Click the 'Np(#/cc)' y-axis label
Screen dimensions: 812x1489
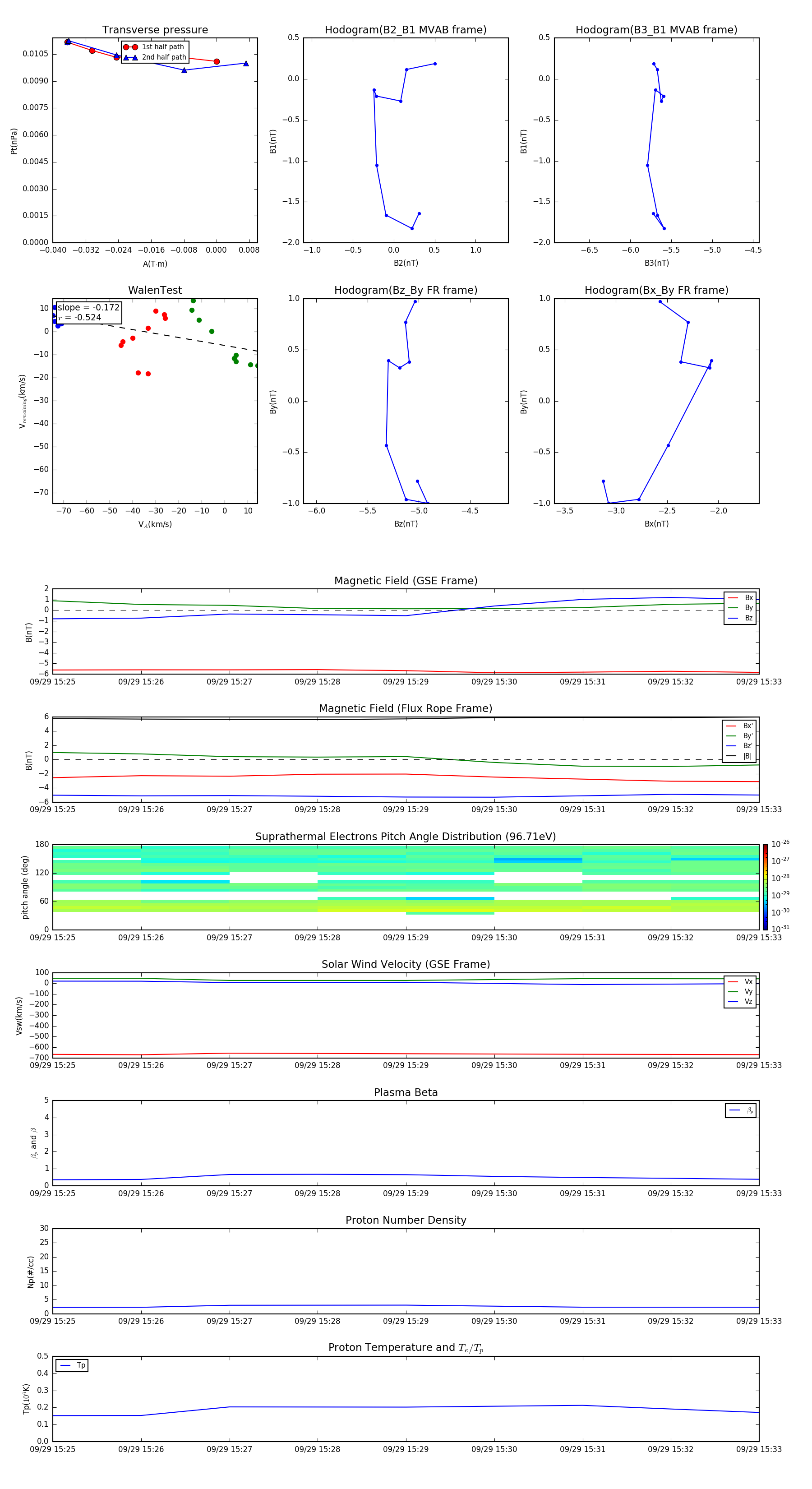tap(31, 1271)
